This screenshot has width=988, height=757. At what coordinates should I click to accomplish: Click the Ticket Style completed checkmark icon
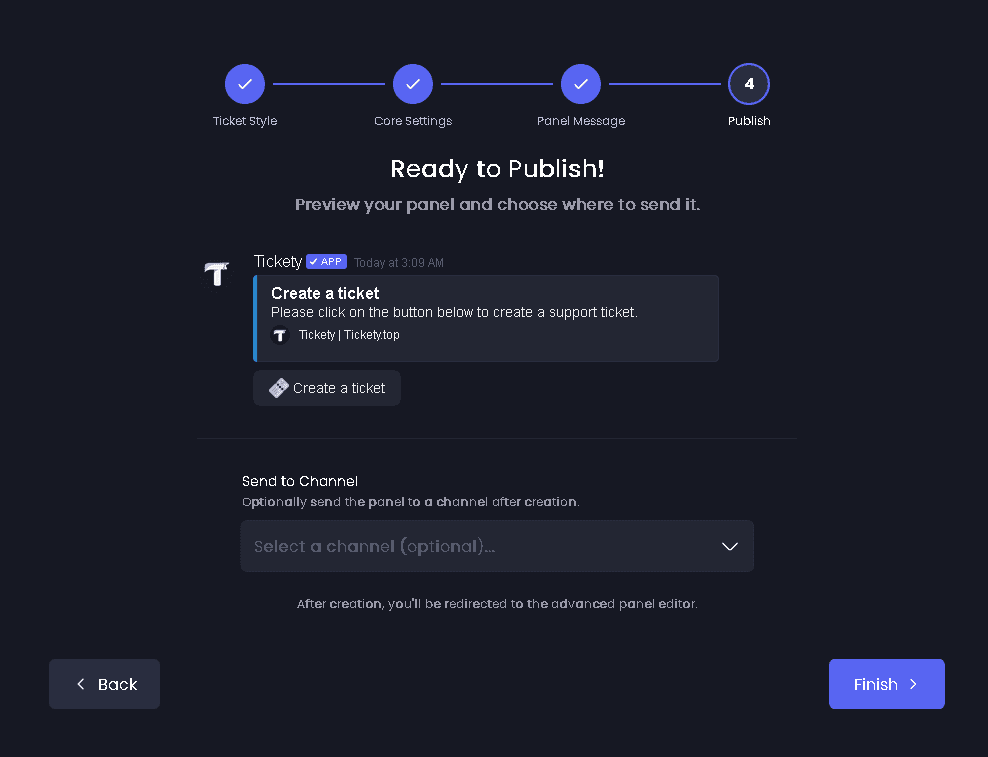(x=245, y=84)
